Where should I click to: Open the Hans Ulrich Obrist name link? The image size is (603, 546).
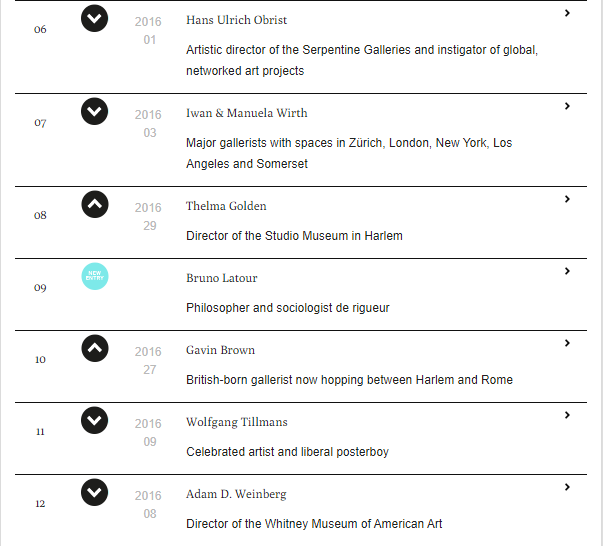click(x=236, y=21)
